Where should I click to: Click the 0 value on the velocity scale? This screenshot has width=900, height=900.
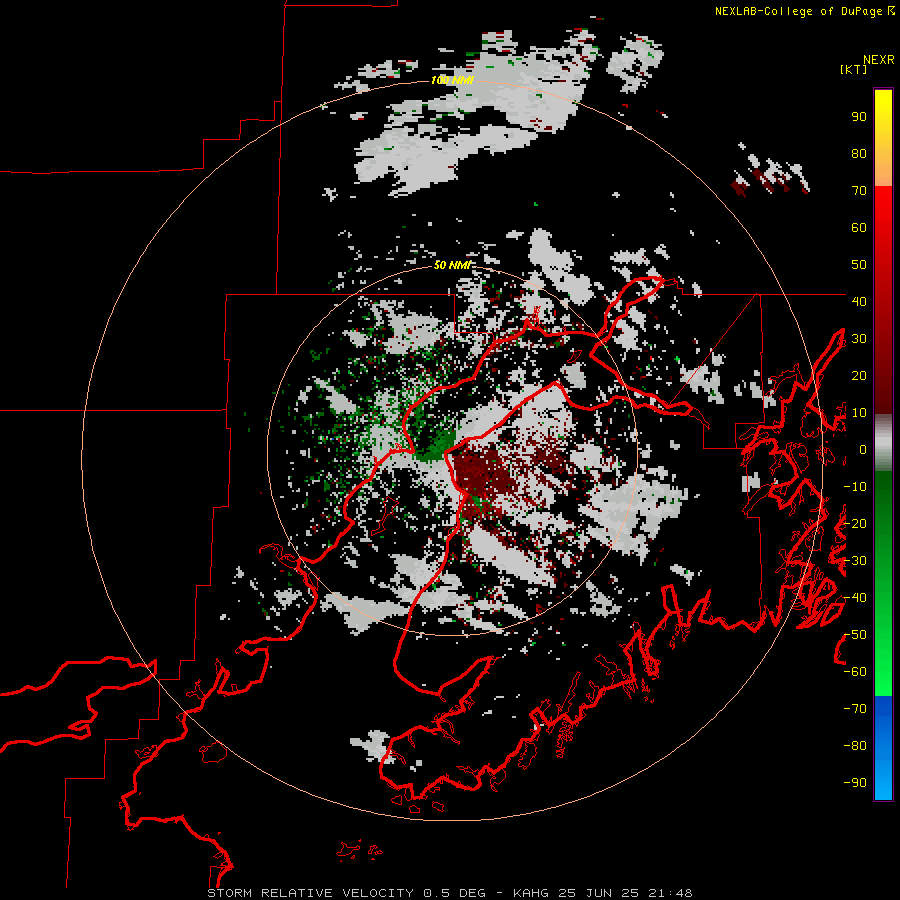click(x=863, y=450)
